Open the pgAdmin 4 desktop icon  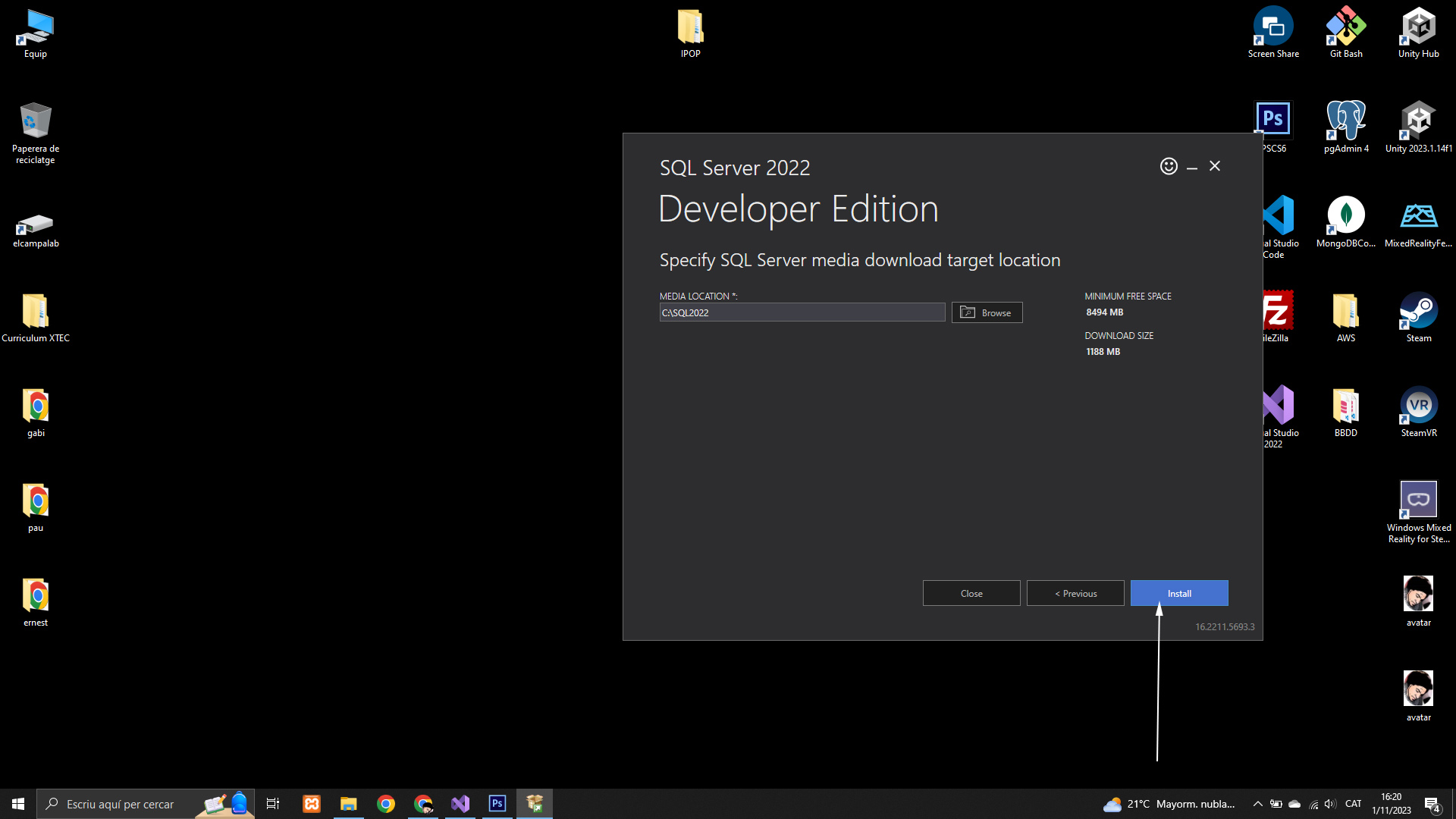(1346, 121)
